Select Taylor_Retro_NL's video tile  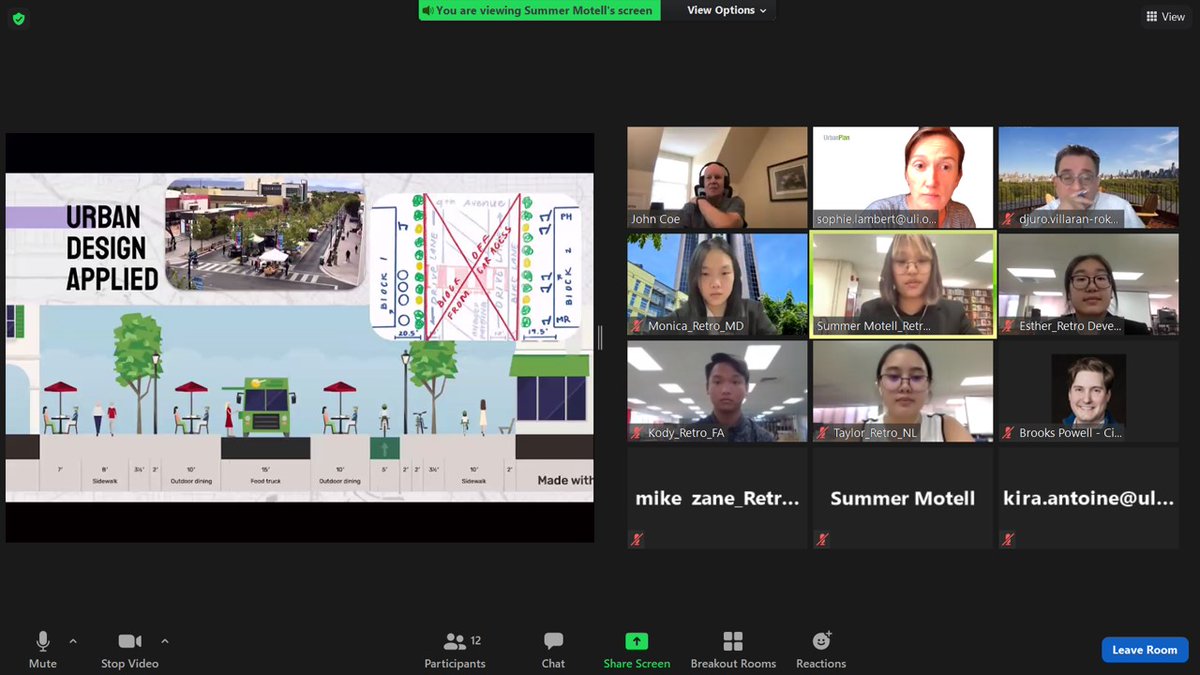[903, 392]
